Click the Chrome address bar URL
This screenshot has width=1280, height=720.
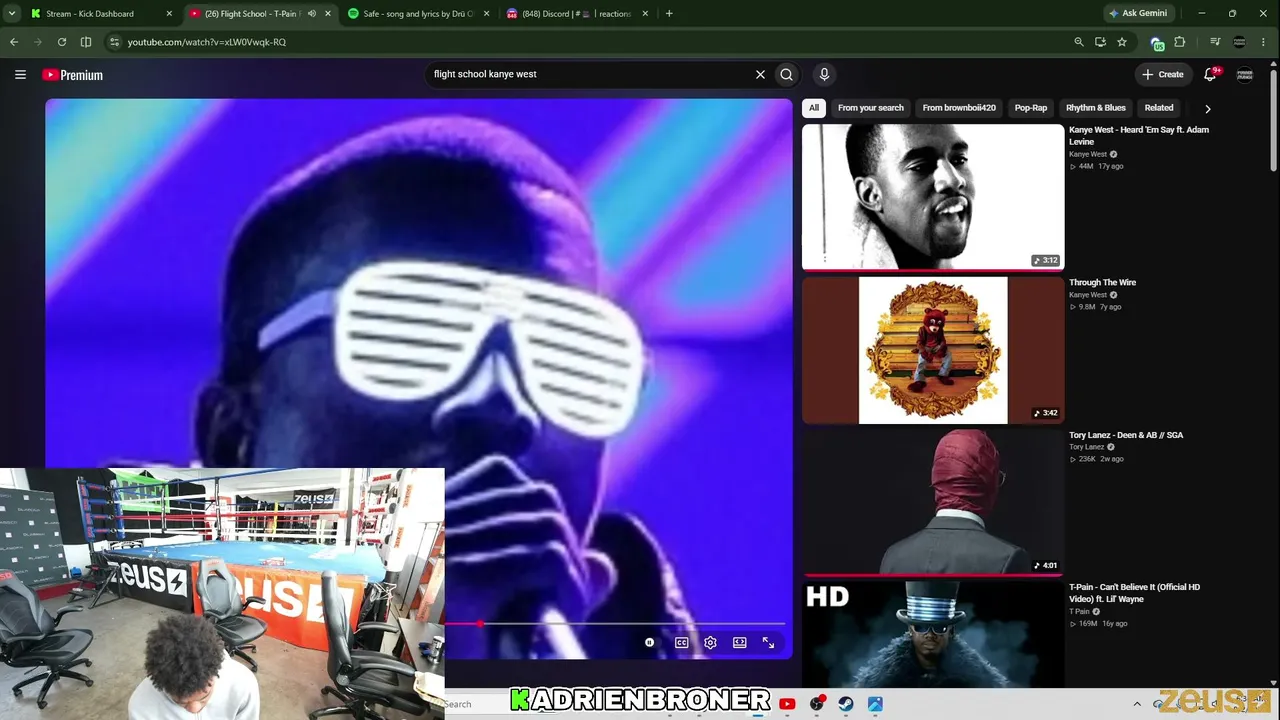(x=207, y=42)
